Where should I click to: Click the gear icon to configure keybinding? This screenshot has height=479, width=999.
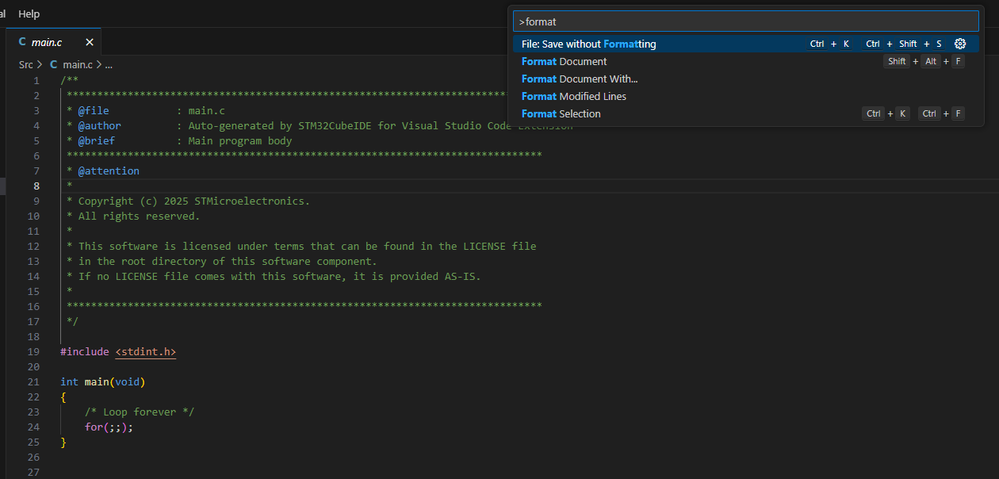point(960,44)
